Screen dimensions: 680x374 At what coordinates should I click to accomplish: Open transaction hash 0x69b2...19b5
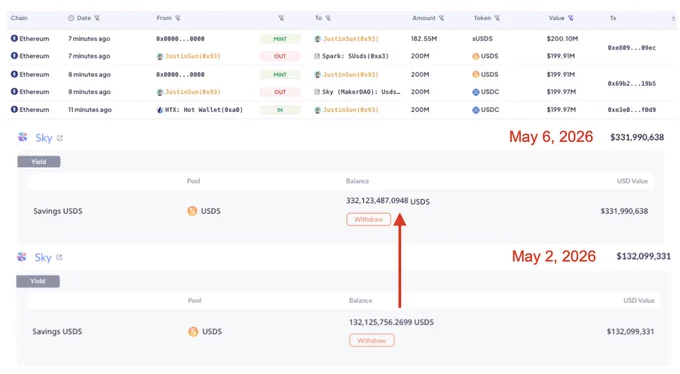pos(631,83)
